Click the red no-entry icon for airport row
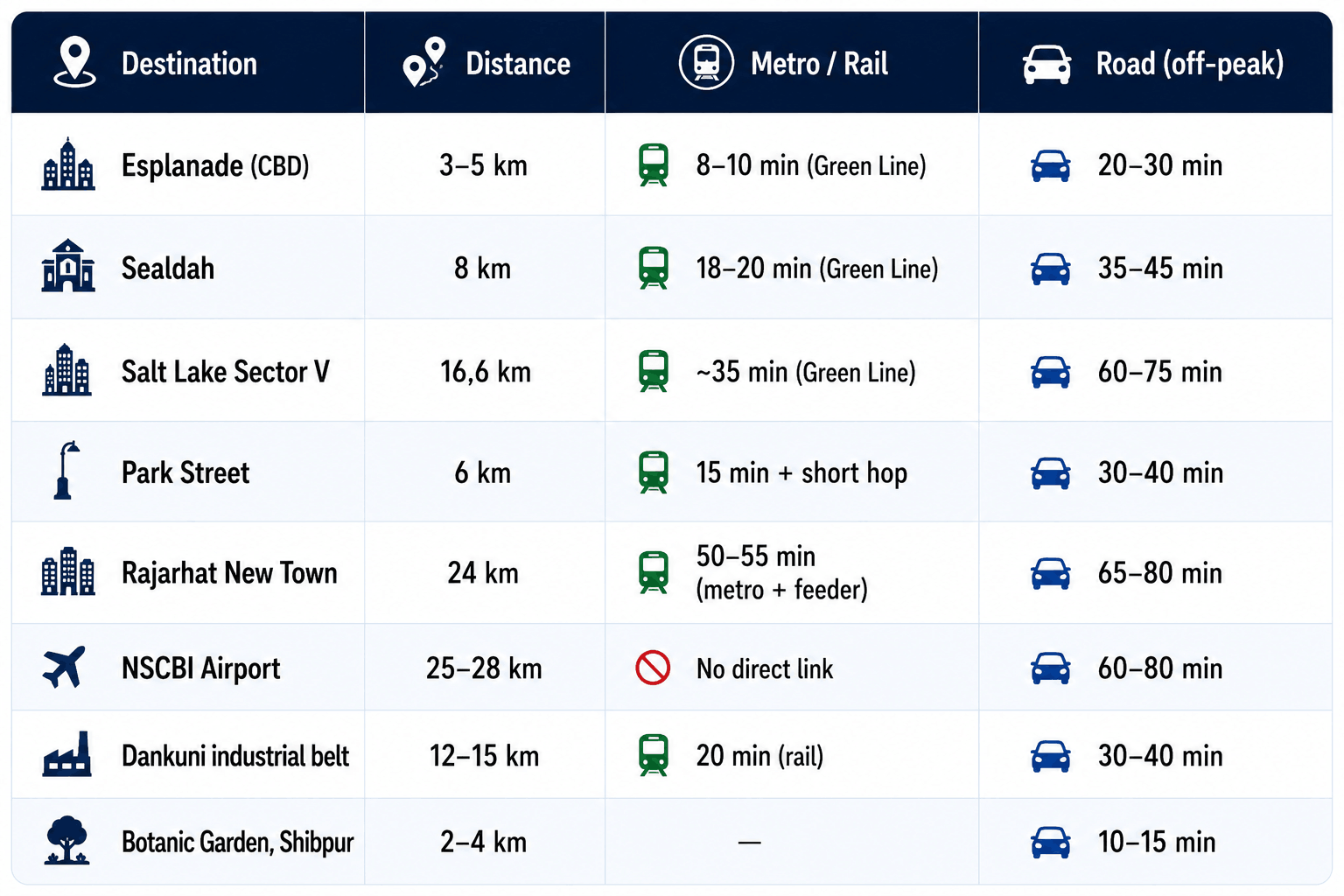 [653, 668]
